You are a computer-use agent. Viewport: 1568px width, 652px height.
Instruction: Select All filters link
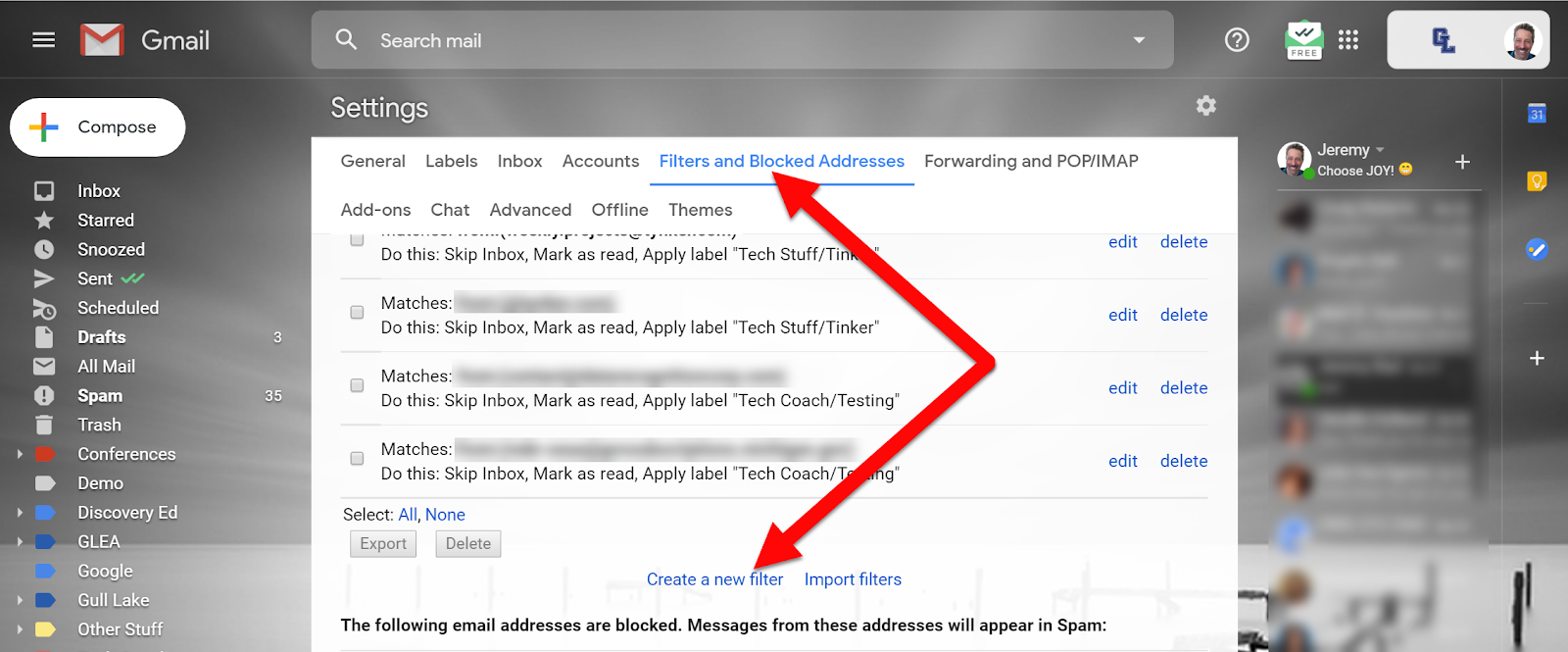coord(408,515)
